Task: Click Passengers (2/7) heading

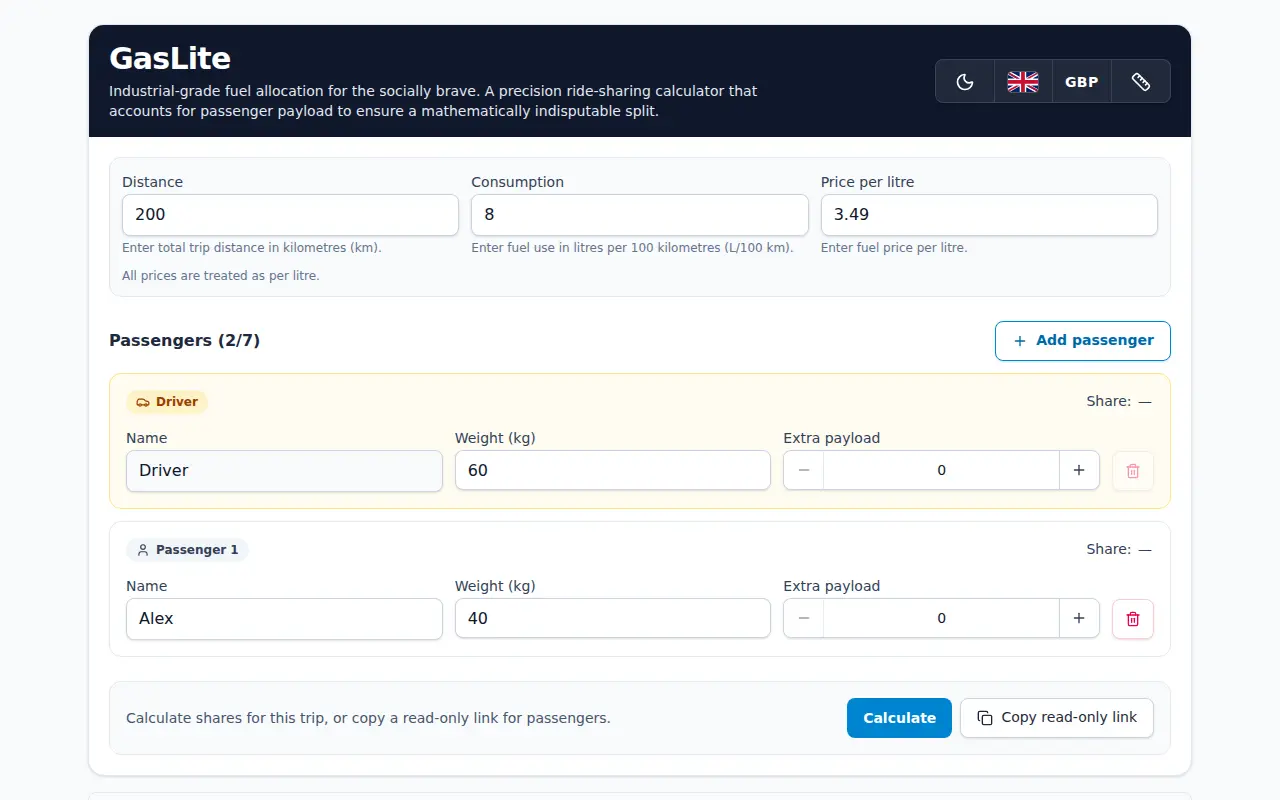Action: (x=184, y=341)
